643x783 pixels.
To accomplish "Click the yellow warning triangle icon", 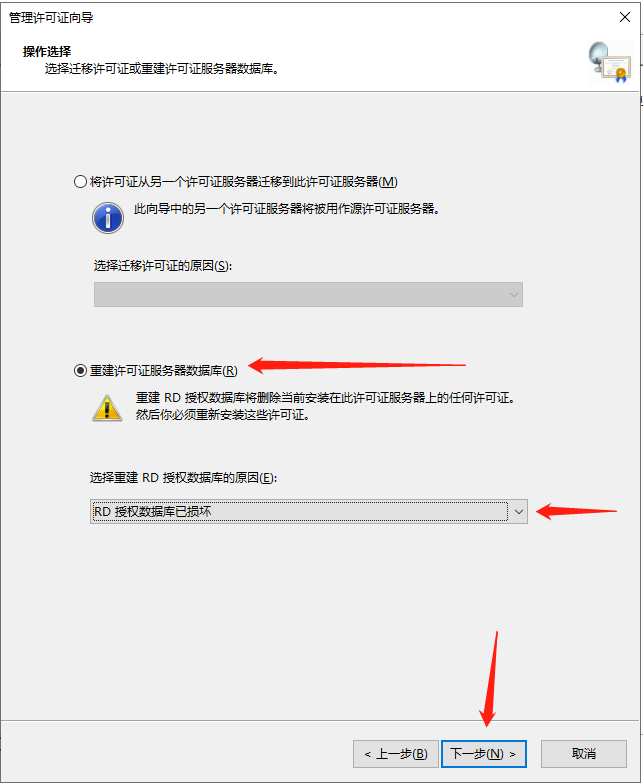I will 107,408.
